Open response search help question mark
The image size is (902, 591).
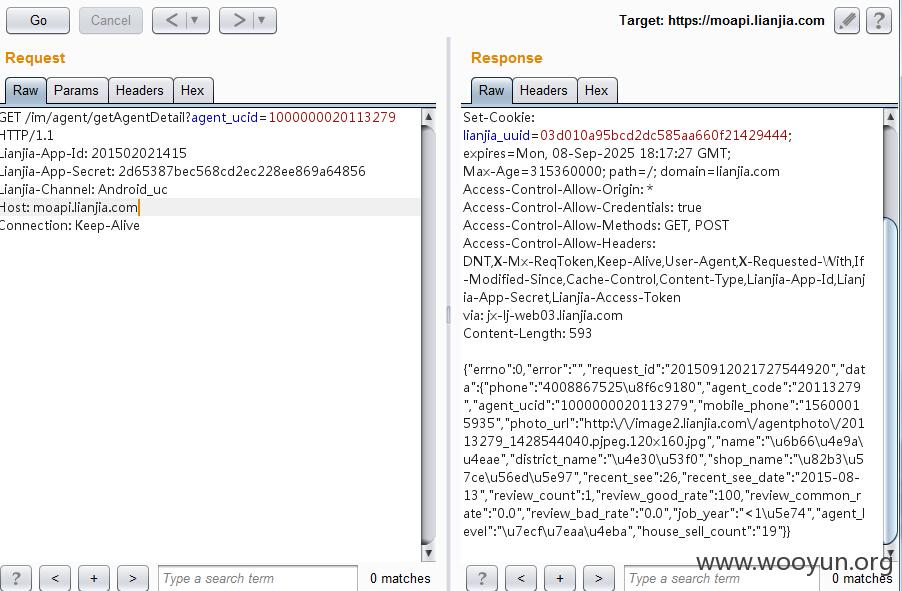point(482,578)
